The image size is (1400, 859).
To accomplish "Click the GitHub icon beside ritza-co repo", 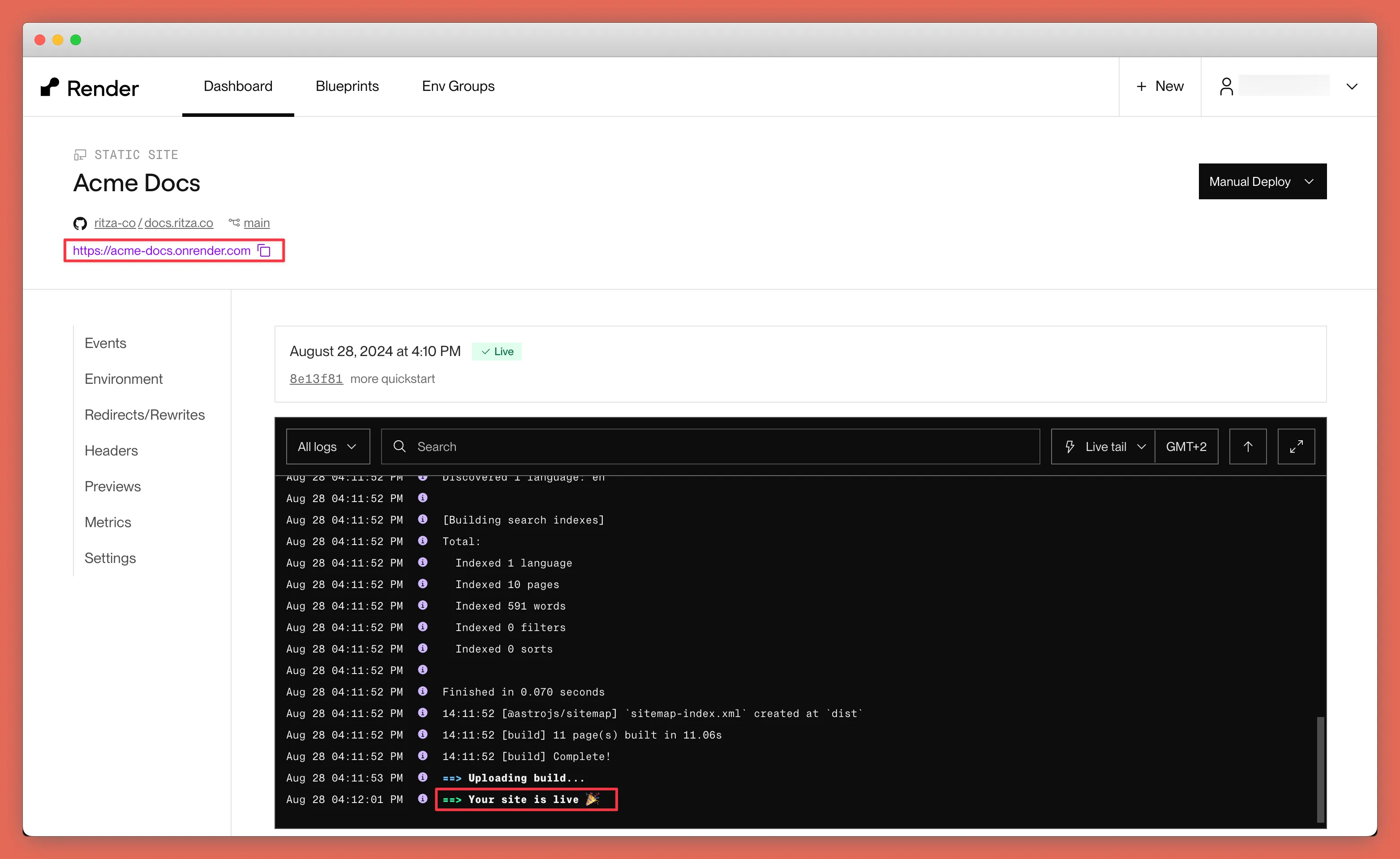I will pos(80,223).
